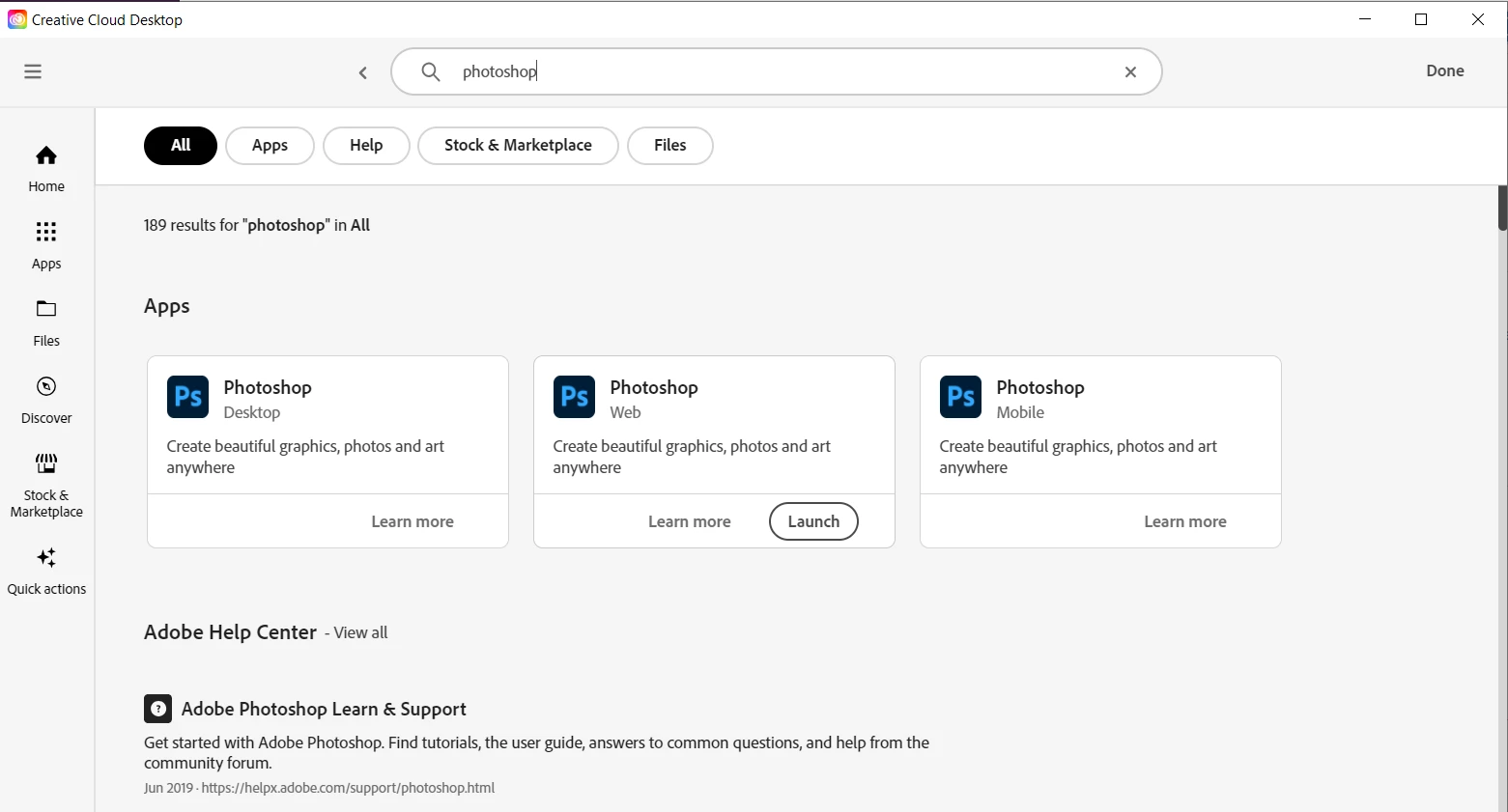
Task: Go to Home in sidebar
Action: point(46,169)
